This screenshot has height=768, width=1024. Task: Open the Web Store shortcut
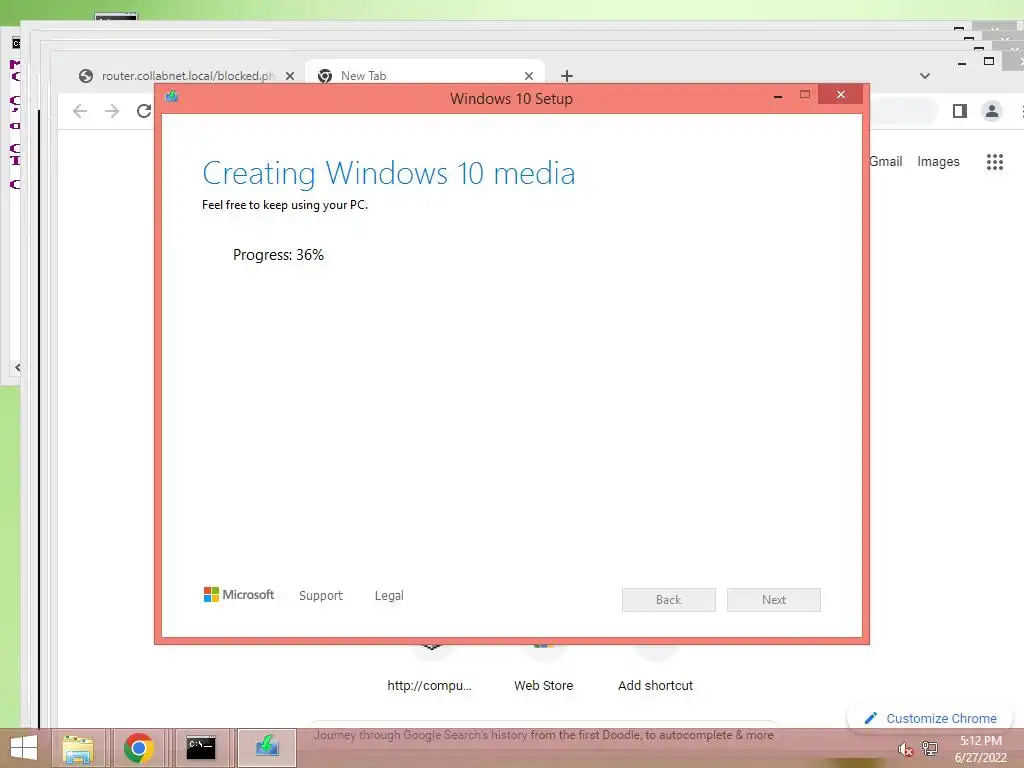(x=543, y=685)
